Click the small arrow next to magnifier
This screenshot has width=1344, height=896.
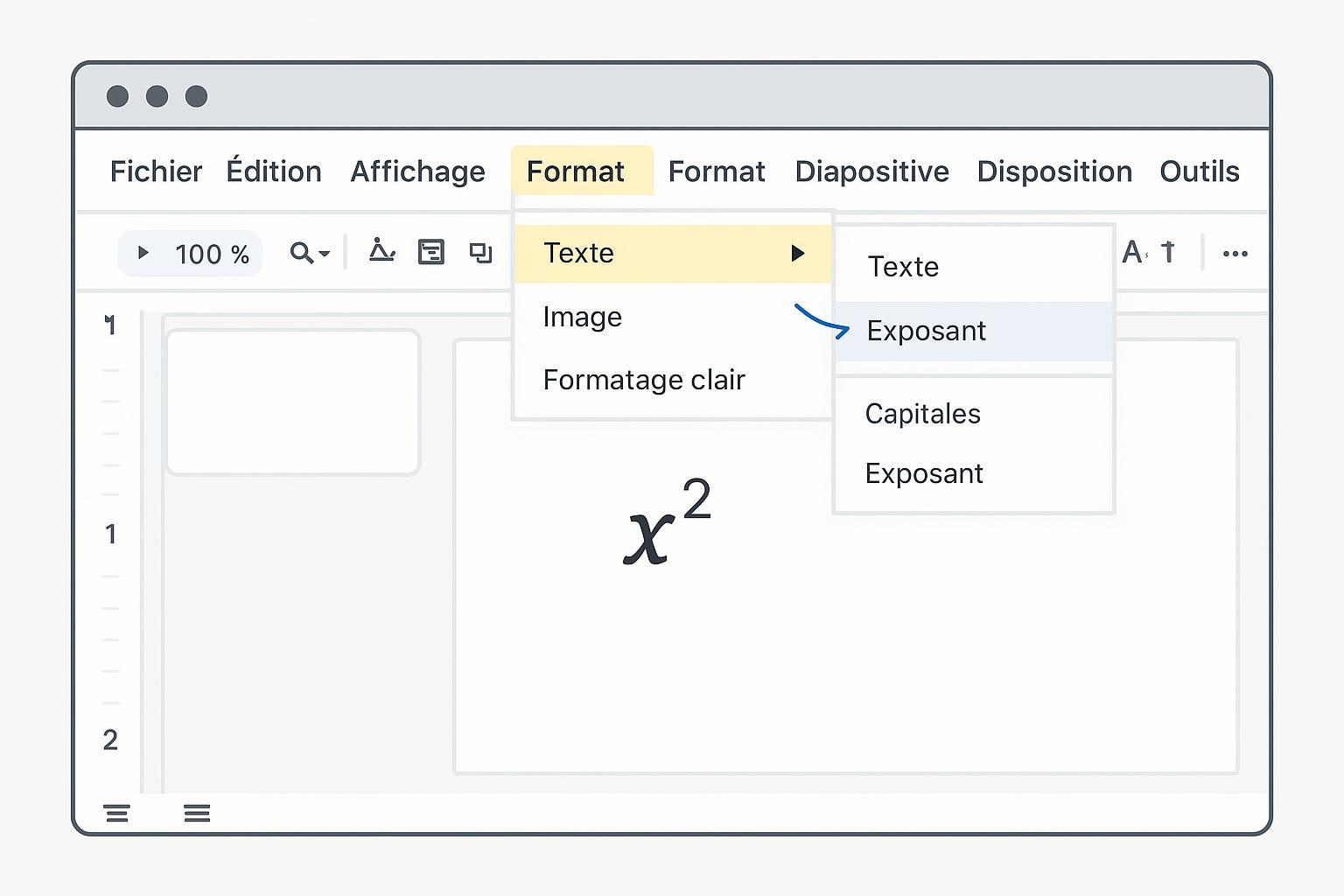pos(325,254)
